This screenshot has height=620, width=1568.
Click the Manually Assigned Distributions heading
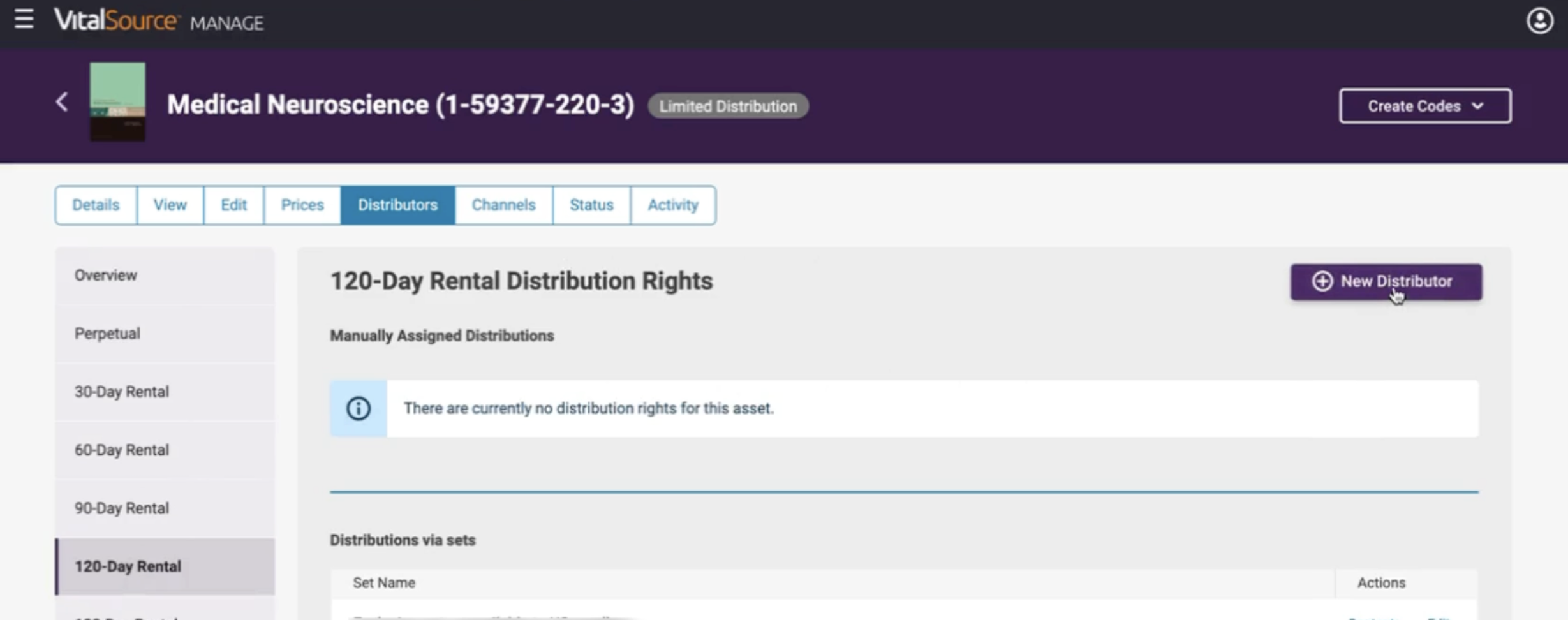(x=441, y=336)
